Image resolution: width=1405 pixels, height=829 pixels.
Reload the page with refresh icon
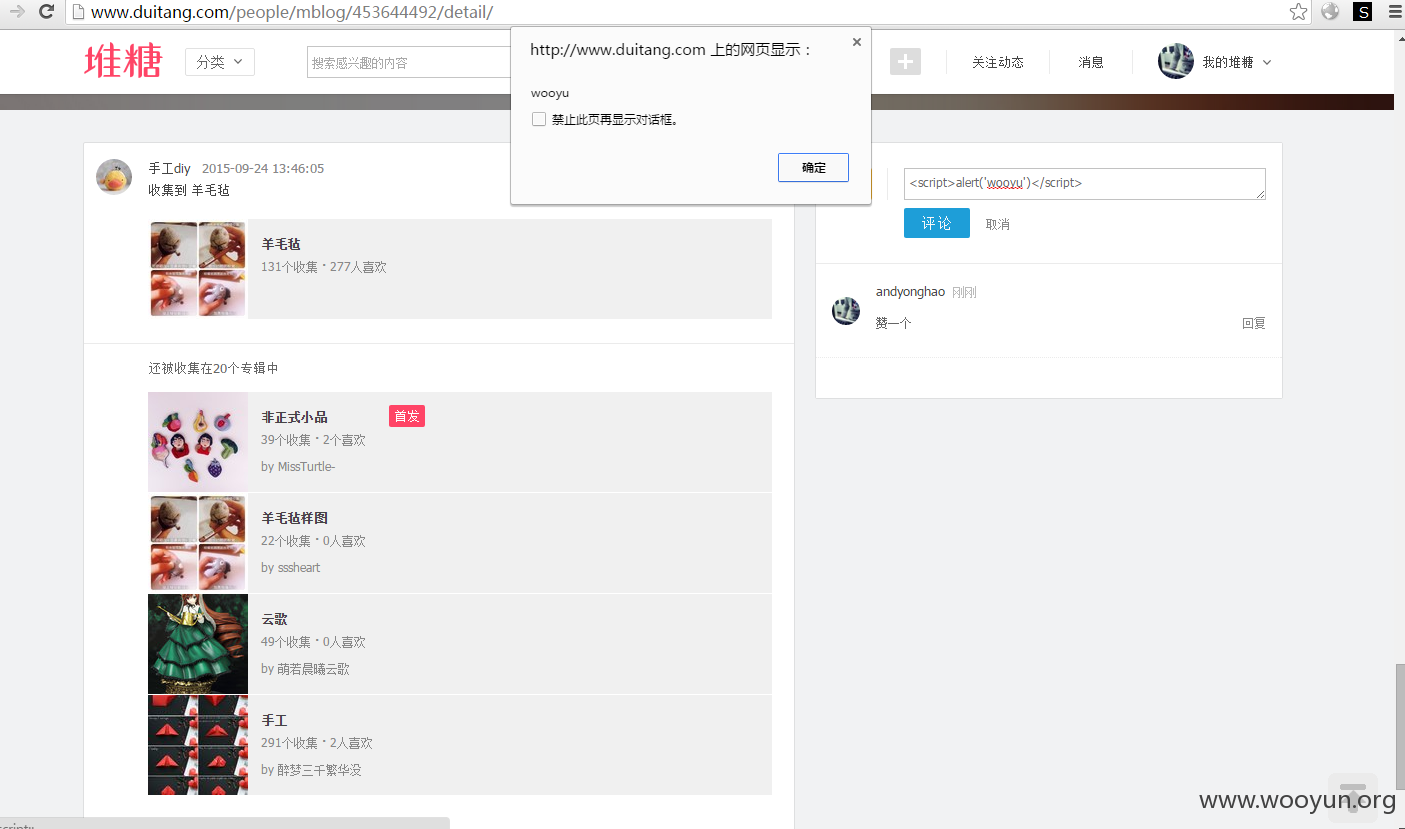click(x=46, y=11)
